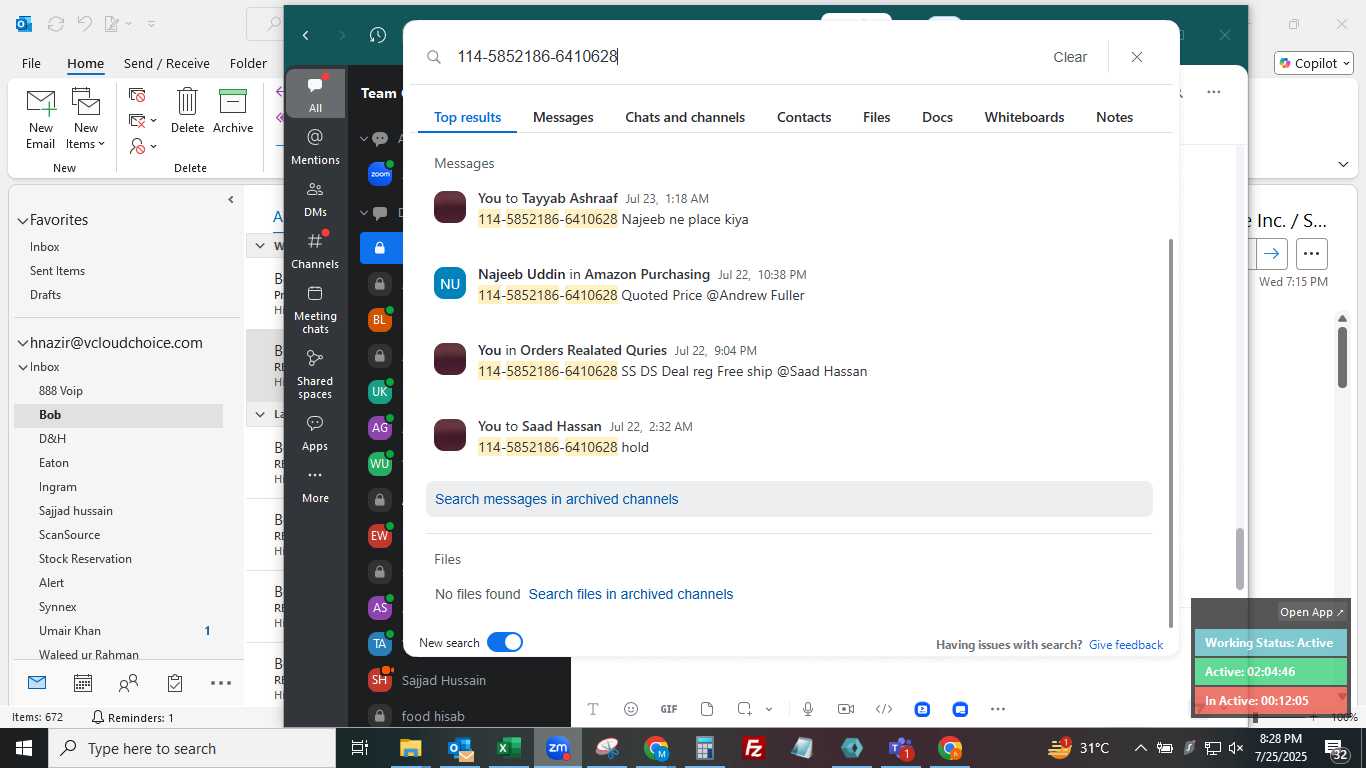The width and height of the screenshot is (1366, 768).
Task: Record video message with camera icon
Action: pos(846,709)
